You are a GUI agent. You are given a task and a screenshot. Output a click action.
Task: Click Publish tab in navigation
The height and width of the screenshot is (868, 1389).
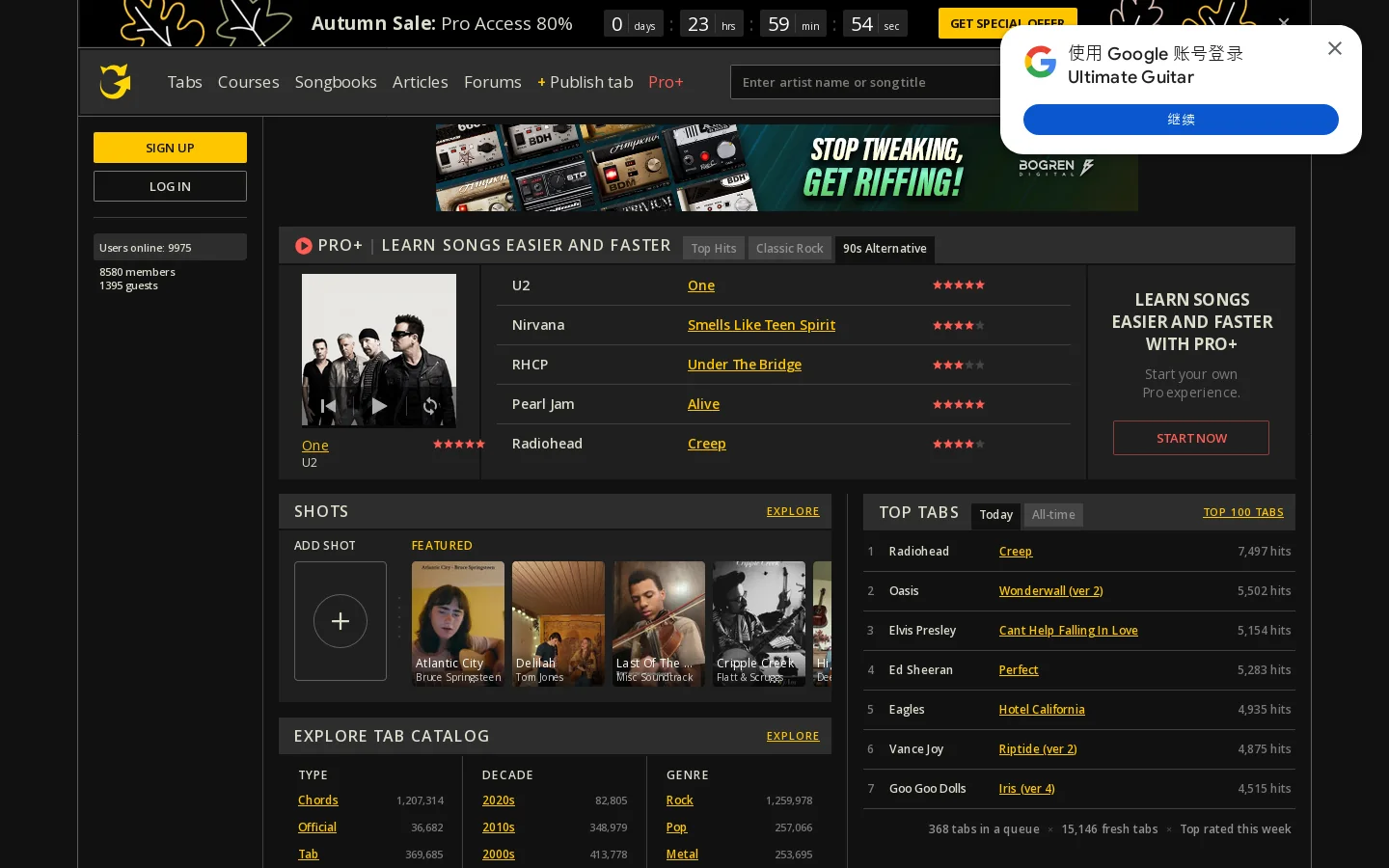pos(586,82)
